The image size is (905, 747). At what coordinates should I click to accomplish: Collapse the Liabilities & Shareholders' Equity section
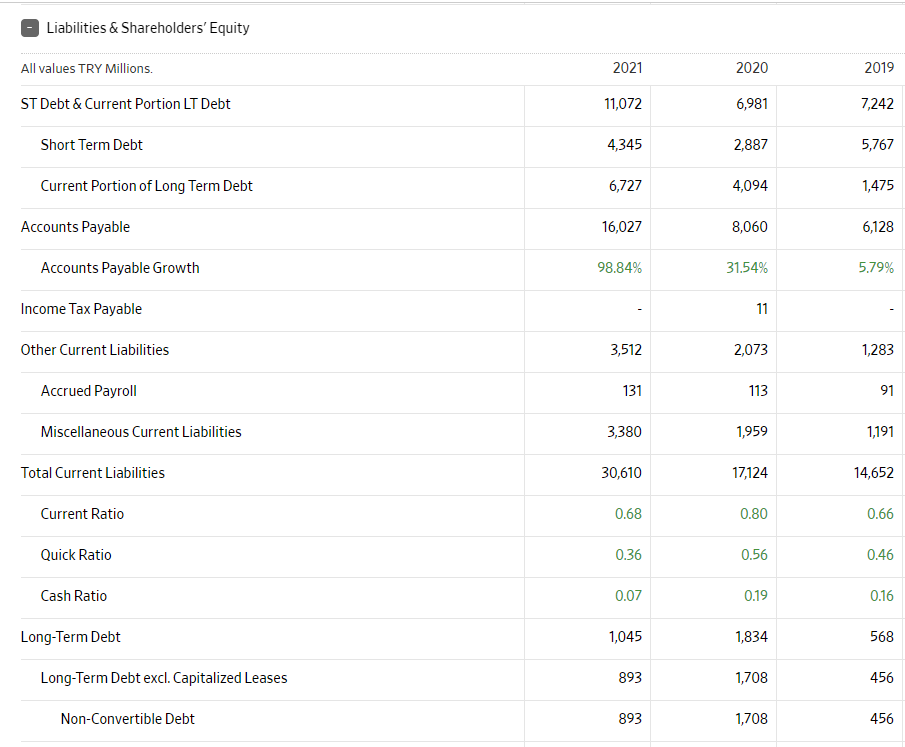(x=30, y=28)
